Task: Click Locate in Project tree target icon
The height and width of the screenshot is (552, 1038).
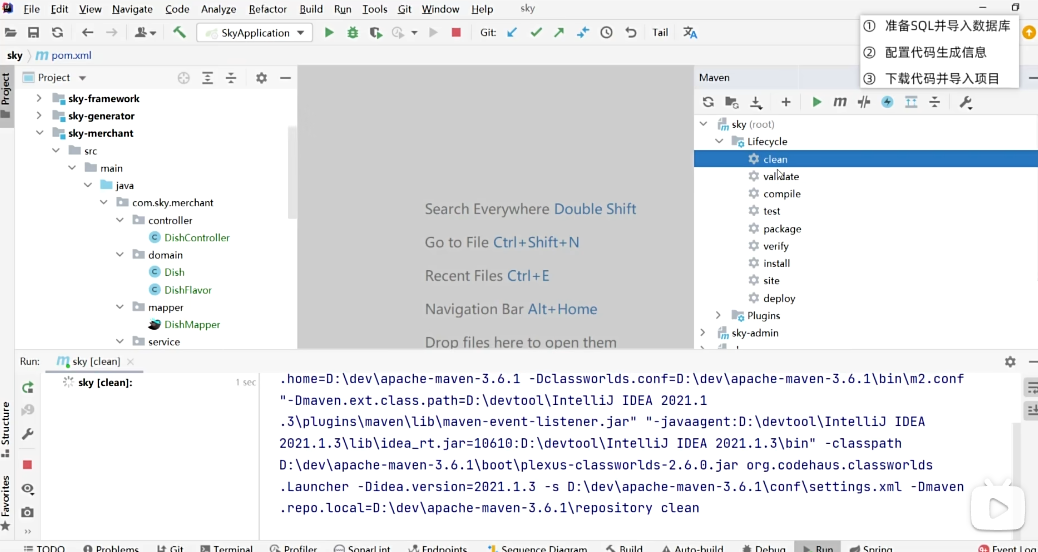Action: point(184,78)
